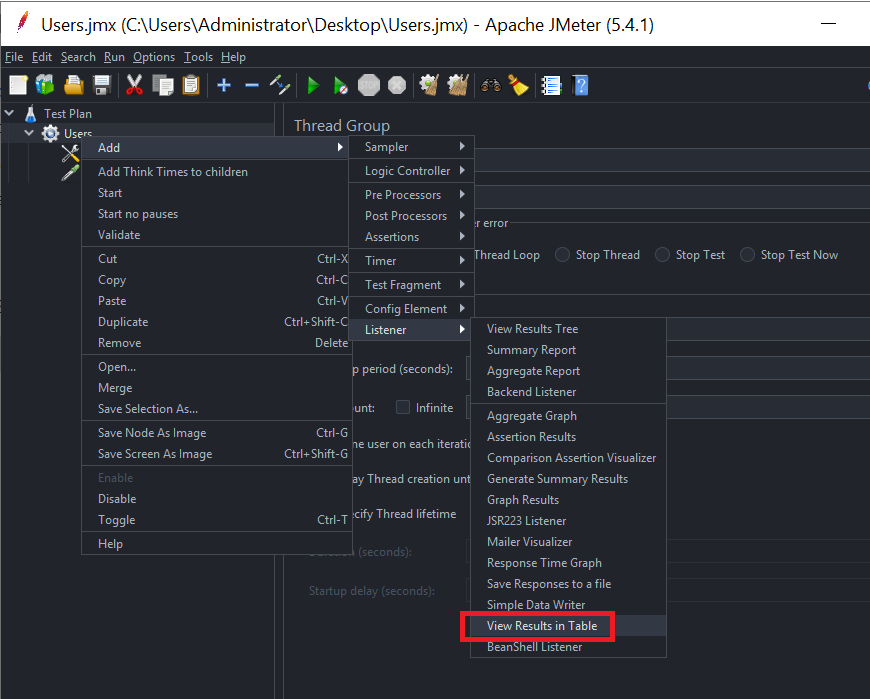870x699 pixels.
Task: Click Add Think Times to children
Action: tap(217, 172)
